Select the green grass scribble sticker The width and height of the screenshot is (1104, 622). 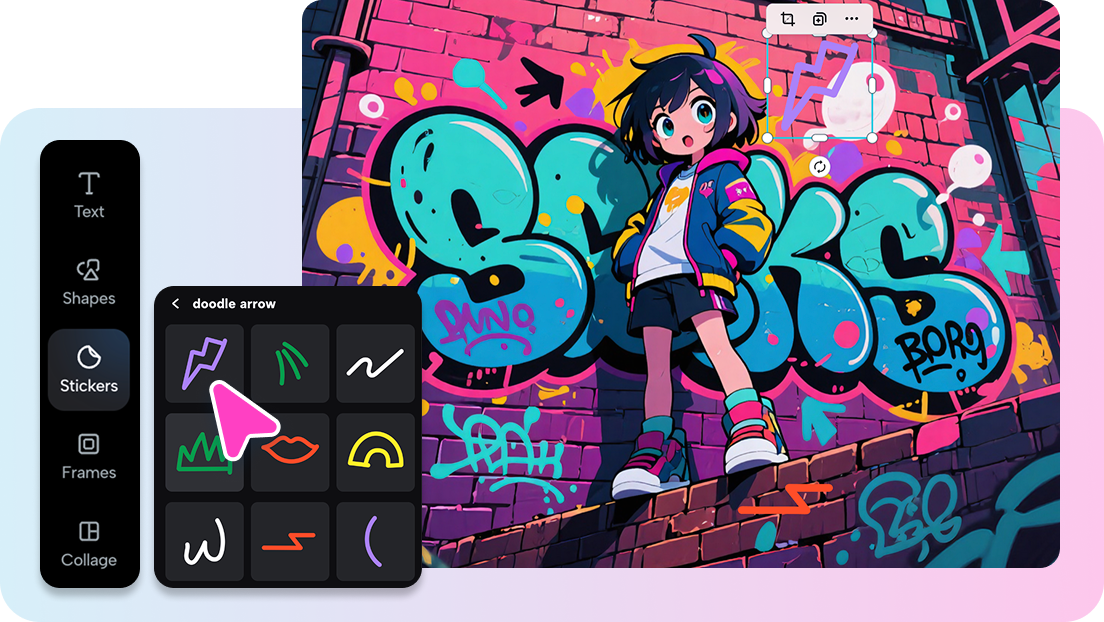[x=204, y=450]
